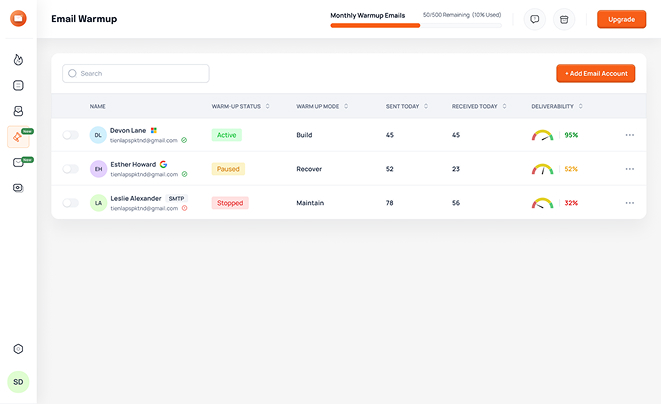Click the Search input field
Viewport: 661px width, 404px height.
pos(136,73)
